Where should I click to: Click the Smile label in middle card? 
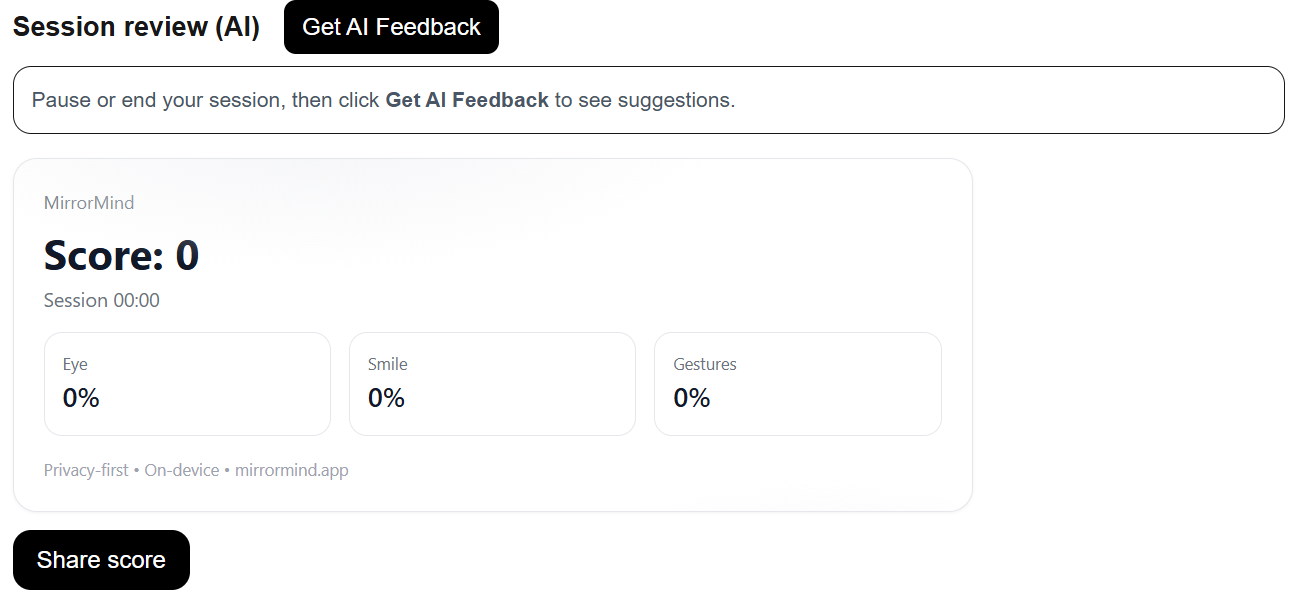pos(388,365)
